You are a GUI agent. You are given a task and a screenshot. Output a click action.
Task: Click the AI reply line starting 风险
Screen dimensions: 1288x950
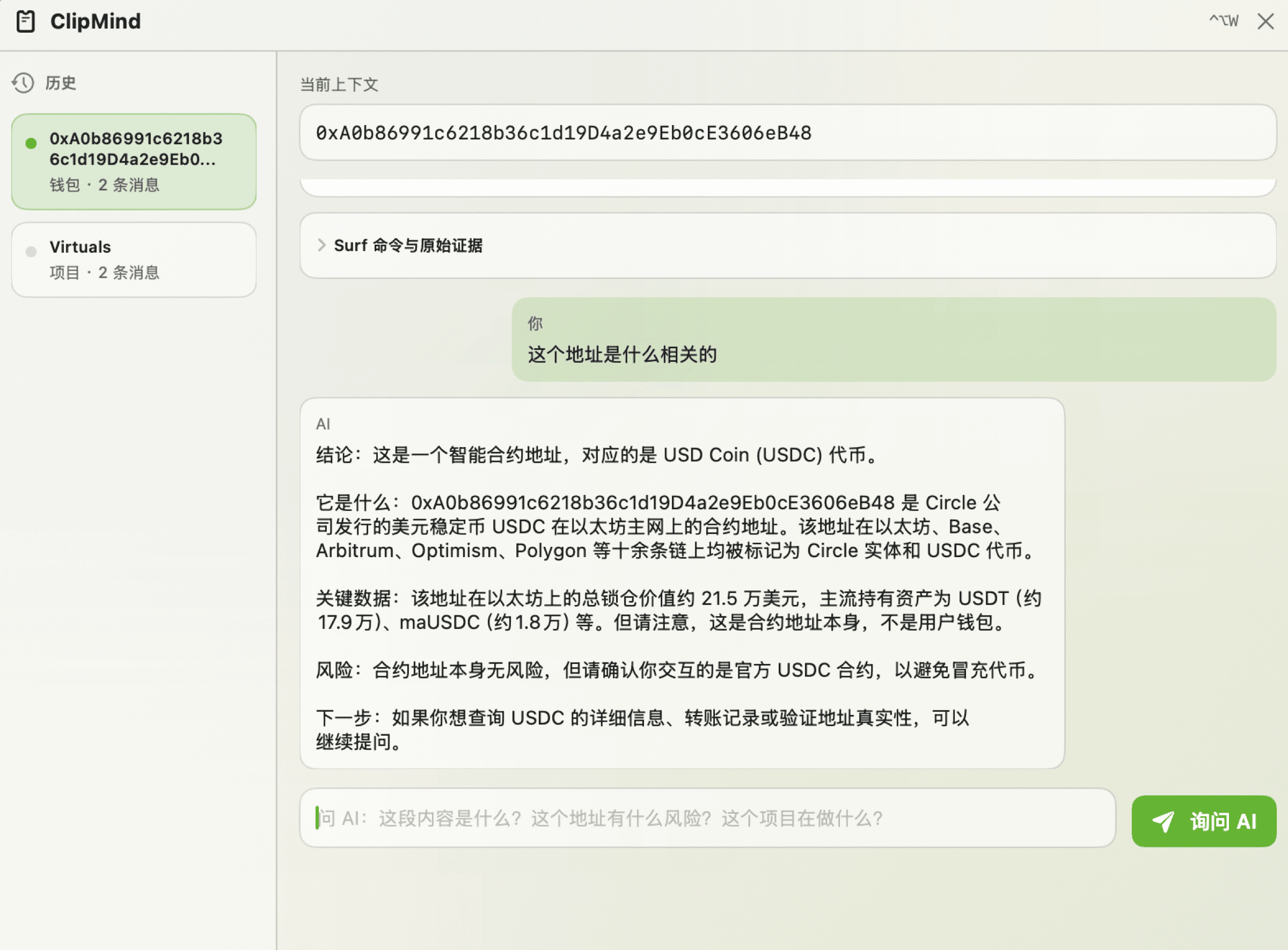677,670
